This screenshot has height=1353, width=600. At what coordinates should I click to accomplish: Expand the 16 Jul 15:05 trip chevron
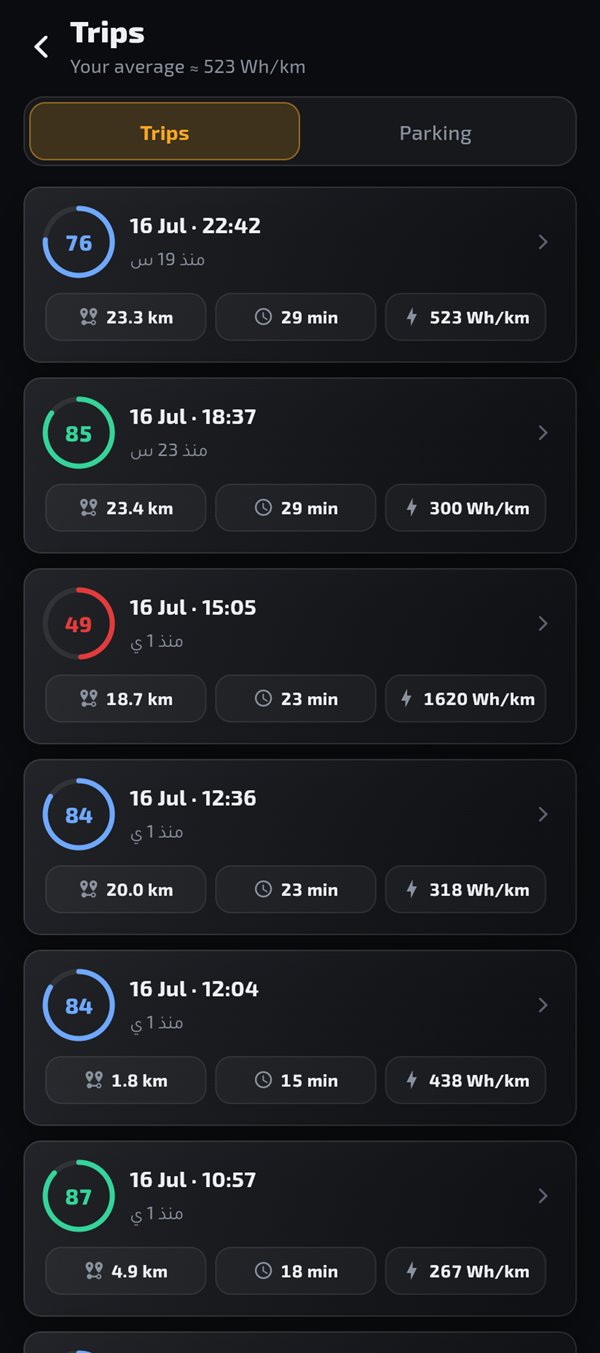pos(543,624)
